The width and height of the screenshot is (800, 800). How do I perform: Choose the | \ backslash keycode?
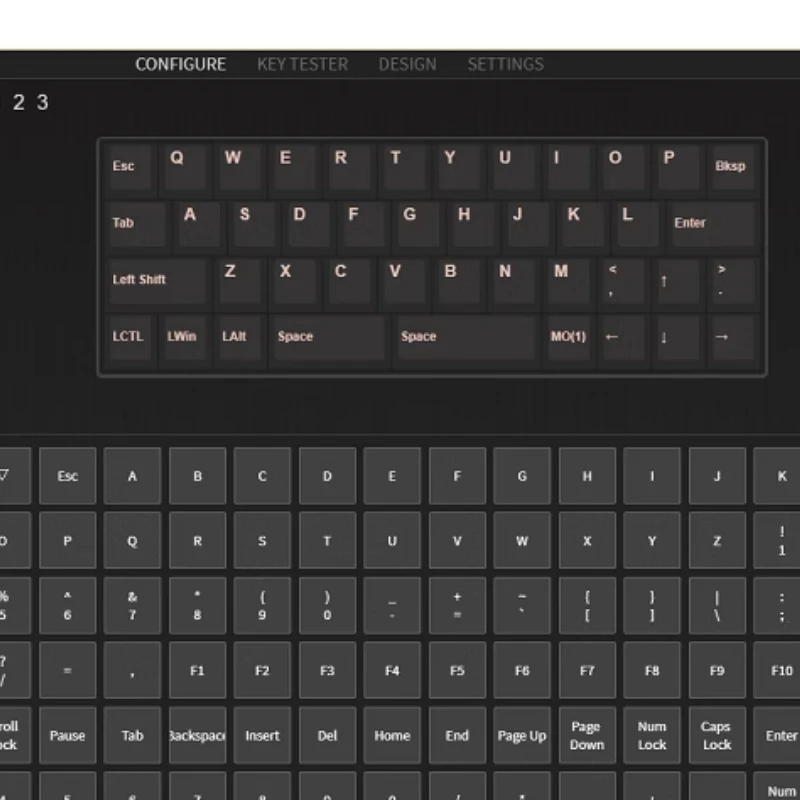click(717, 606)
